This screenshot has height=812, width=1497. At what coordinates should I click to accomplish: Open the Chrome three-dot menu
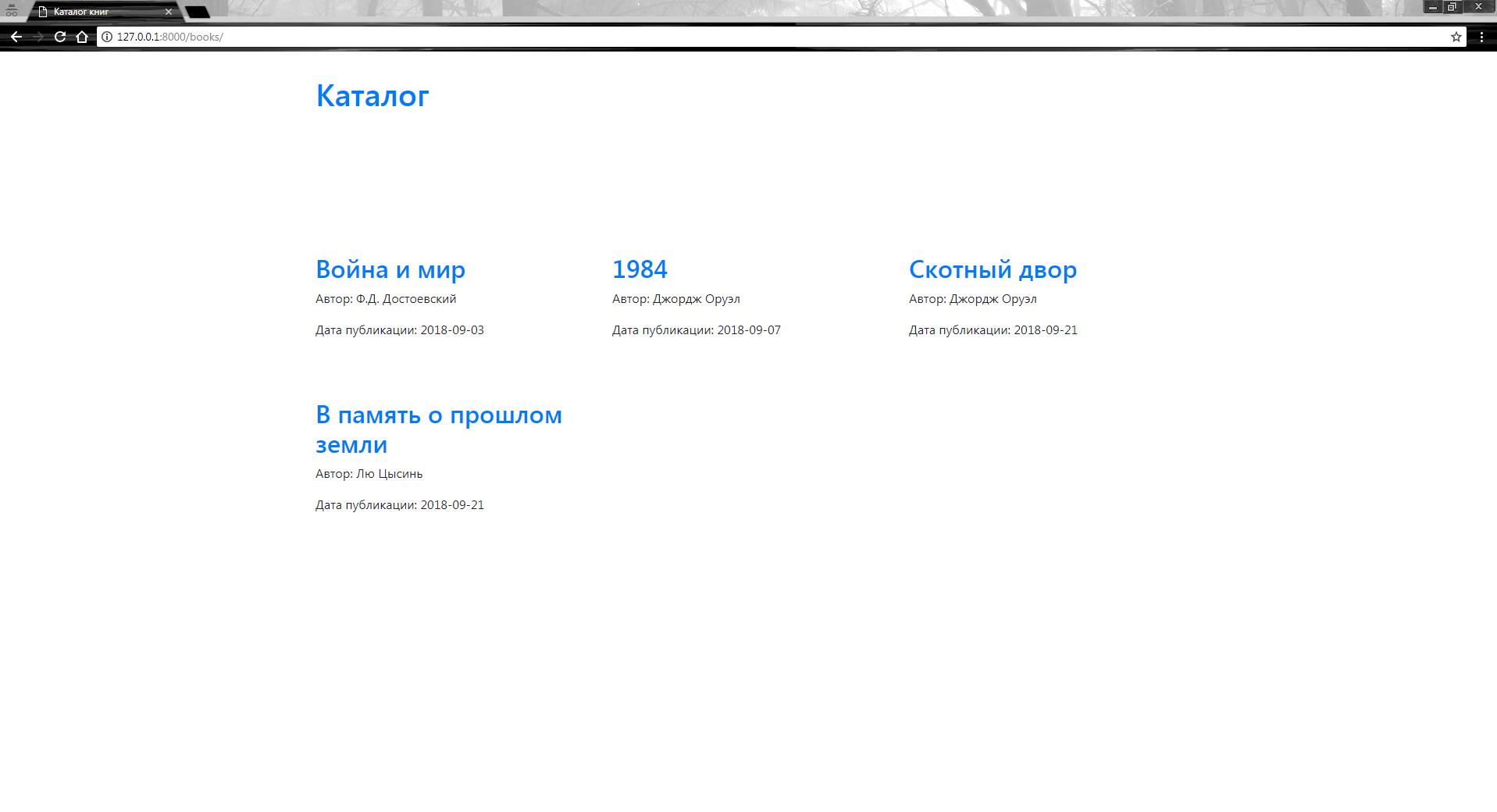click(x=1481, y=37)
